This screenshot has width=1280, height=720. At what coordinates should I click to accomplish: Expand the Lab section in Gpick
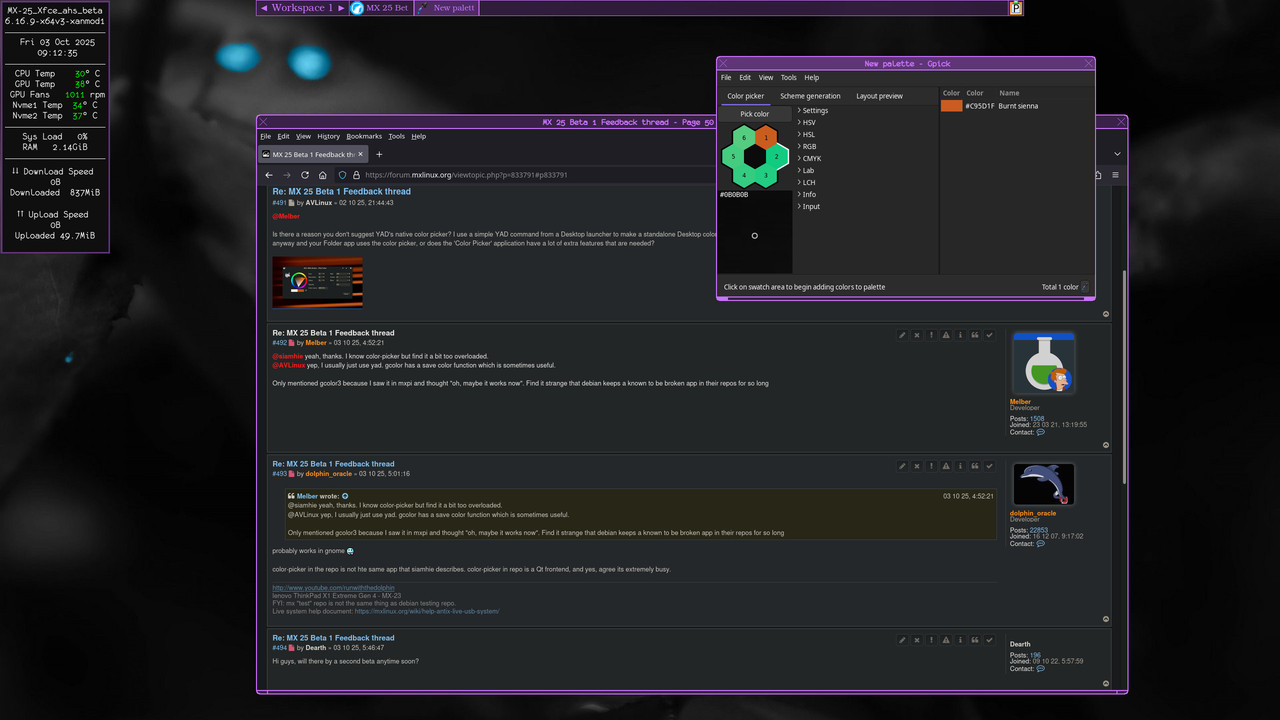coord(805,171)
